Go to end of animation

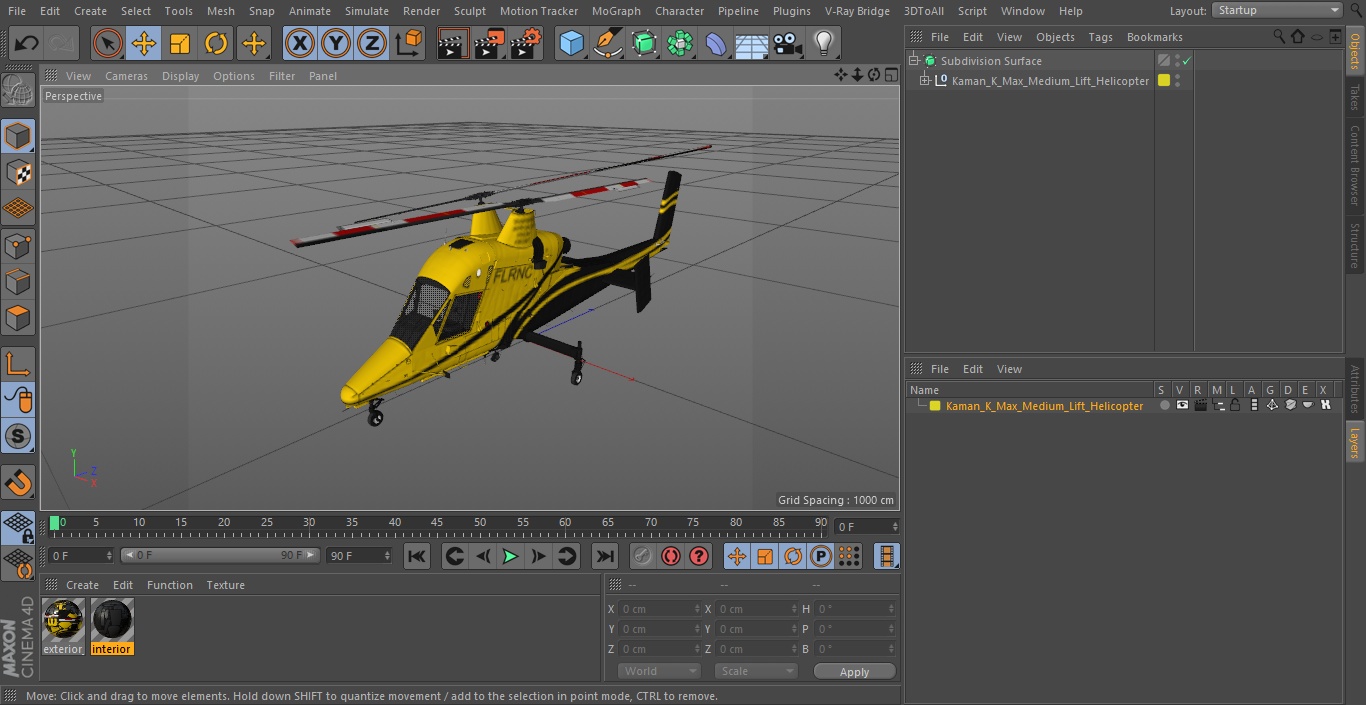[x=605, y=556]
